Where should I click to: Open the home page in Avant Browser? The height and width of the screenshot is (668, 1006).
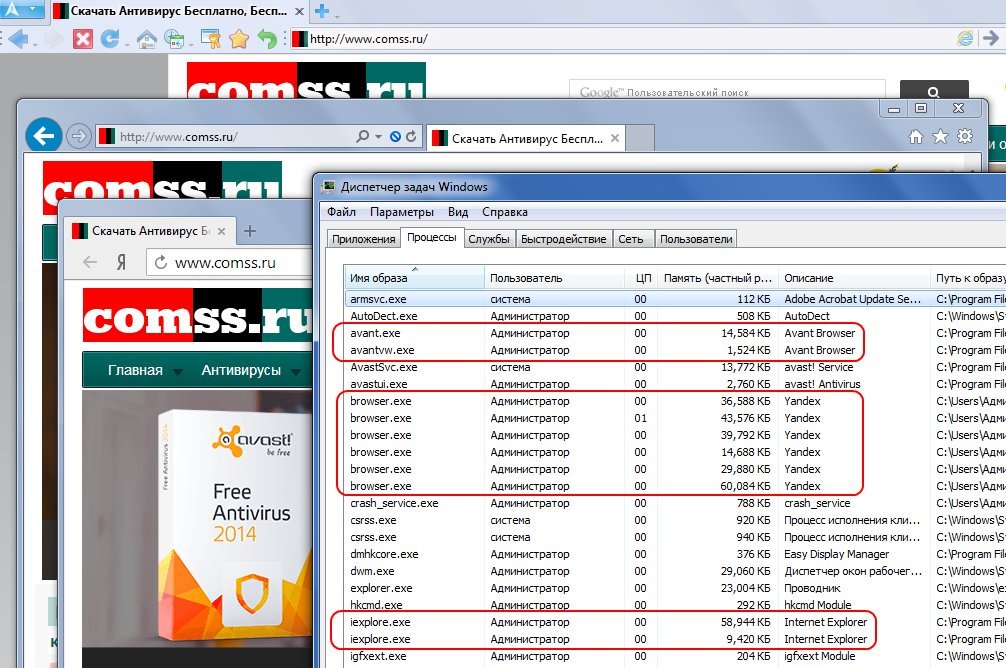[x=146, y=40]
